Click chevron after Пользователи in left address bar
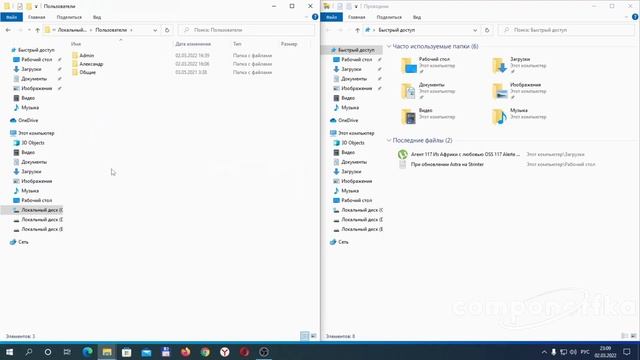The image size is (640, 360). pos(131,30)
